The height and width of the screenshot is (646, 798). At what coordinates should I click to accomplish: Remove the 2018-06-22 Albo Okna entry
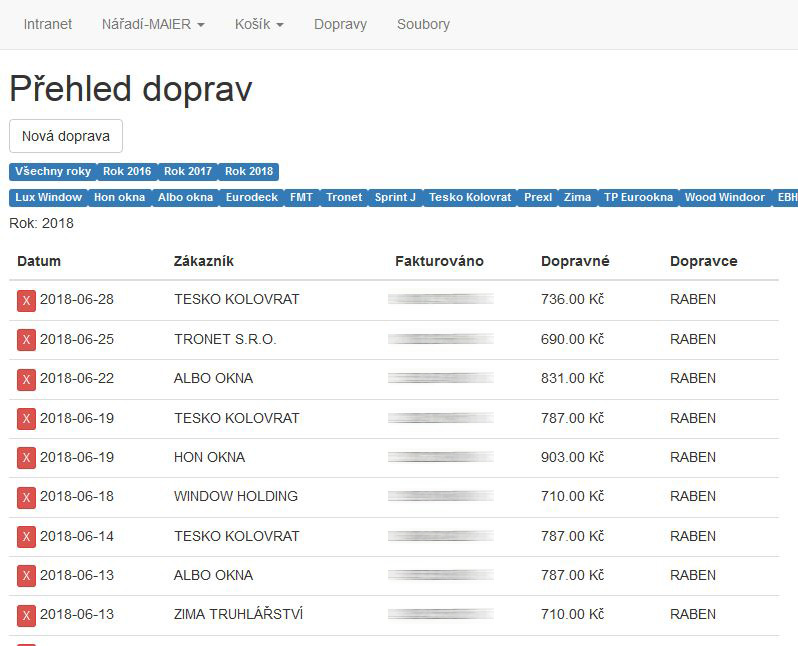(26, 379)
